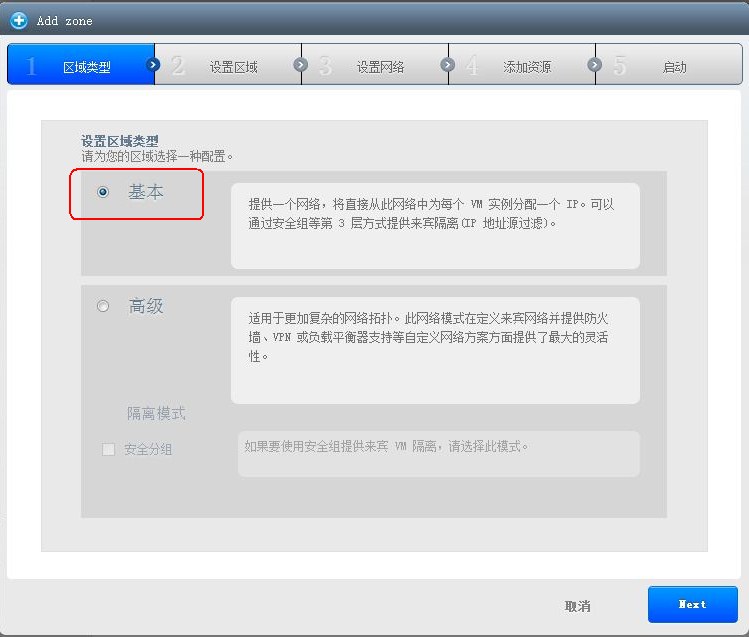
Task: Click the Next button
Action: (x=693, y=604)
